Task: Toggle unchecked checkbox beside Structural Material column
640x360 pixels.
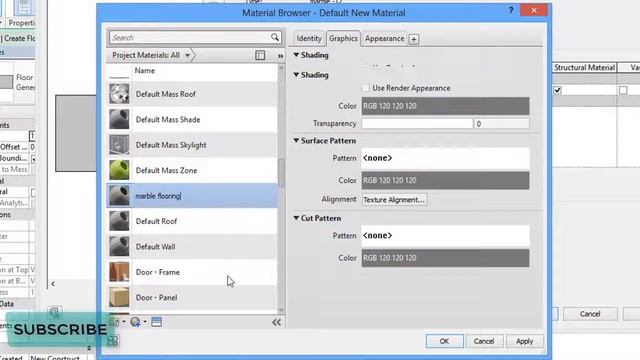Action: pyautogui.click(x=623, y=90)
